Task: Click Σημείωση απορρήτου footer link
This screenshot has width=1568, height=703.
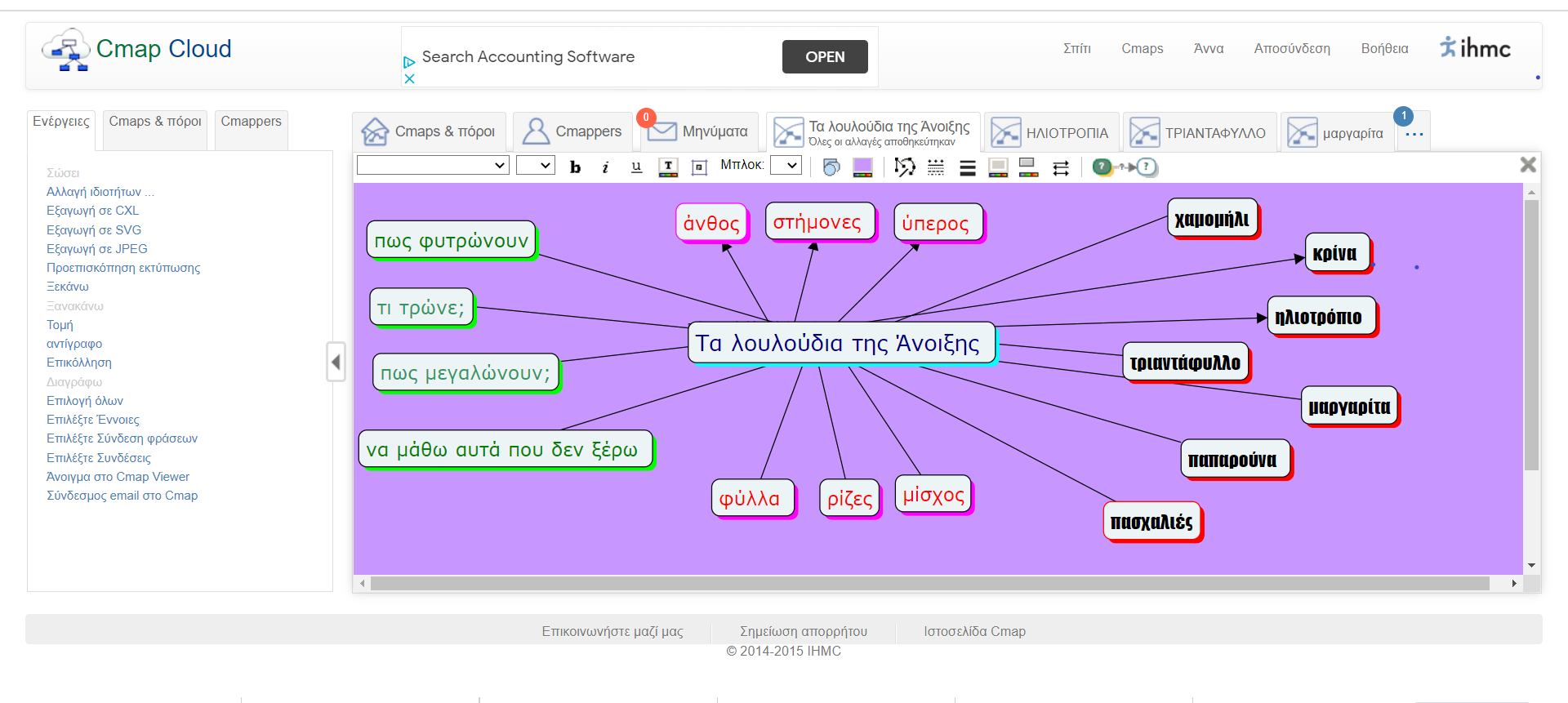Action: pyautogui.click(x=804, y=631)
